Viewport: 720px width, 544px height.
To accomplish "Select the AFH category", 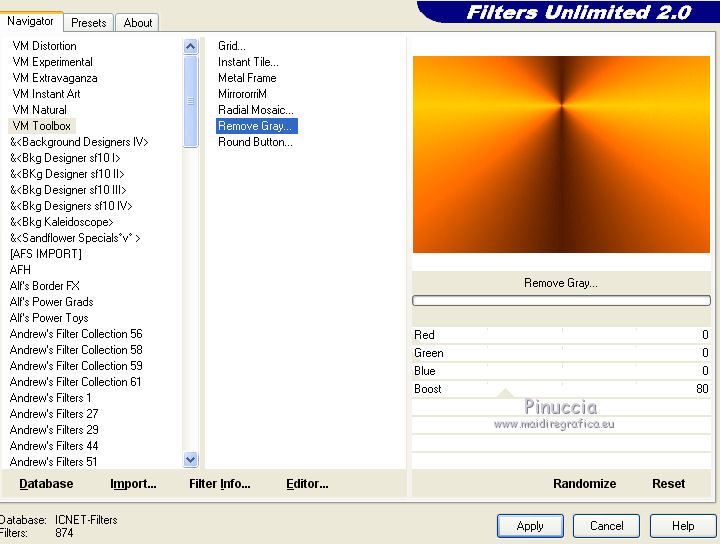I will (x=20, y=270).
